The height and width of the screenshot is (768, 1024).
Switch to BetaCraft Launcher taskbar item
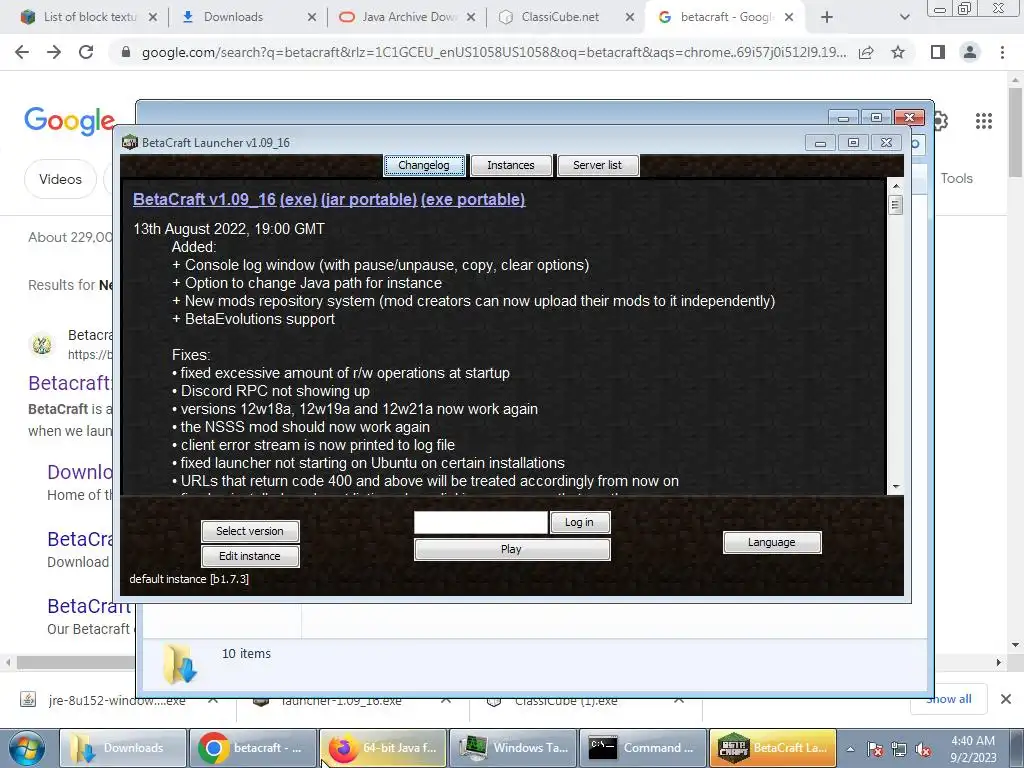773,748
